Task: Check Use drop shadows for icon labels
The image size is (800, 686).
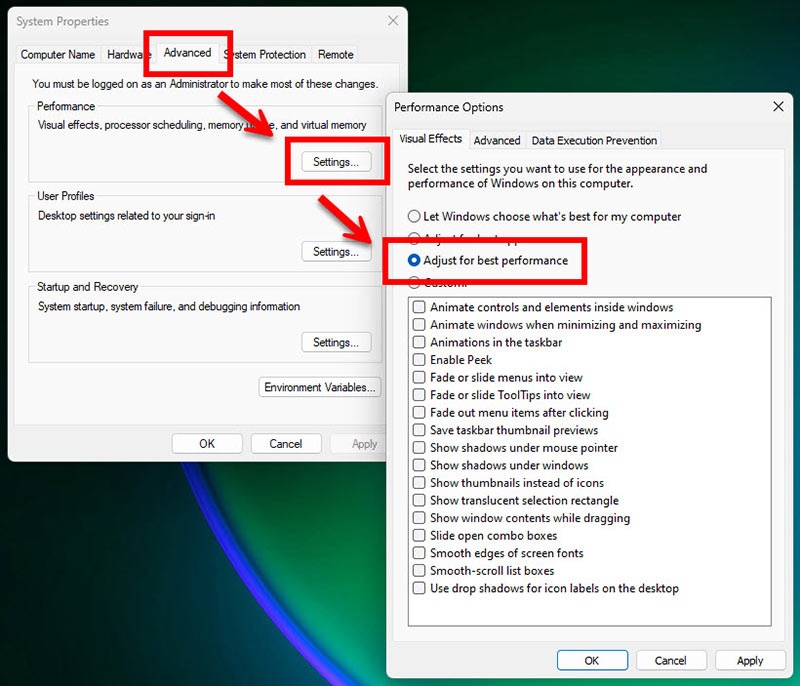Action: coord(546,588)
